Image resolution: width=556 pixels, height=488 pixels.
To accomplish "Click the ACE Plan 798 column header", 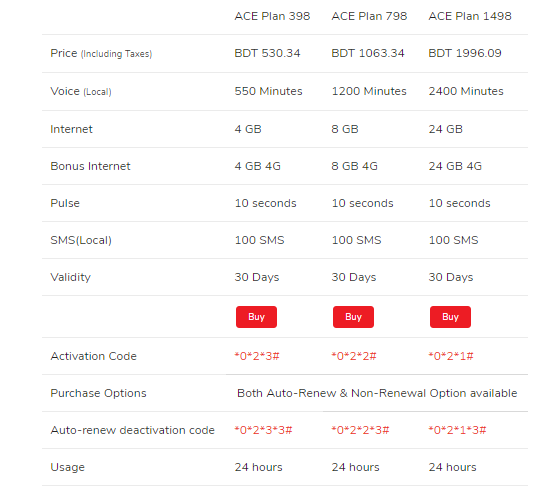I will [369, 16].
